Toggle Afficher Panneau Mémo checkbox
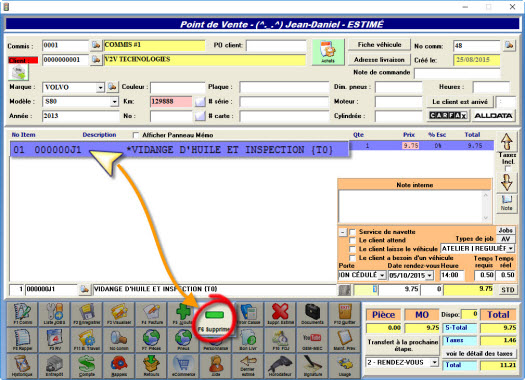The image size is (525, 380). (x=135, y=135)
